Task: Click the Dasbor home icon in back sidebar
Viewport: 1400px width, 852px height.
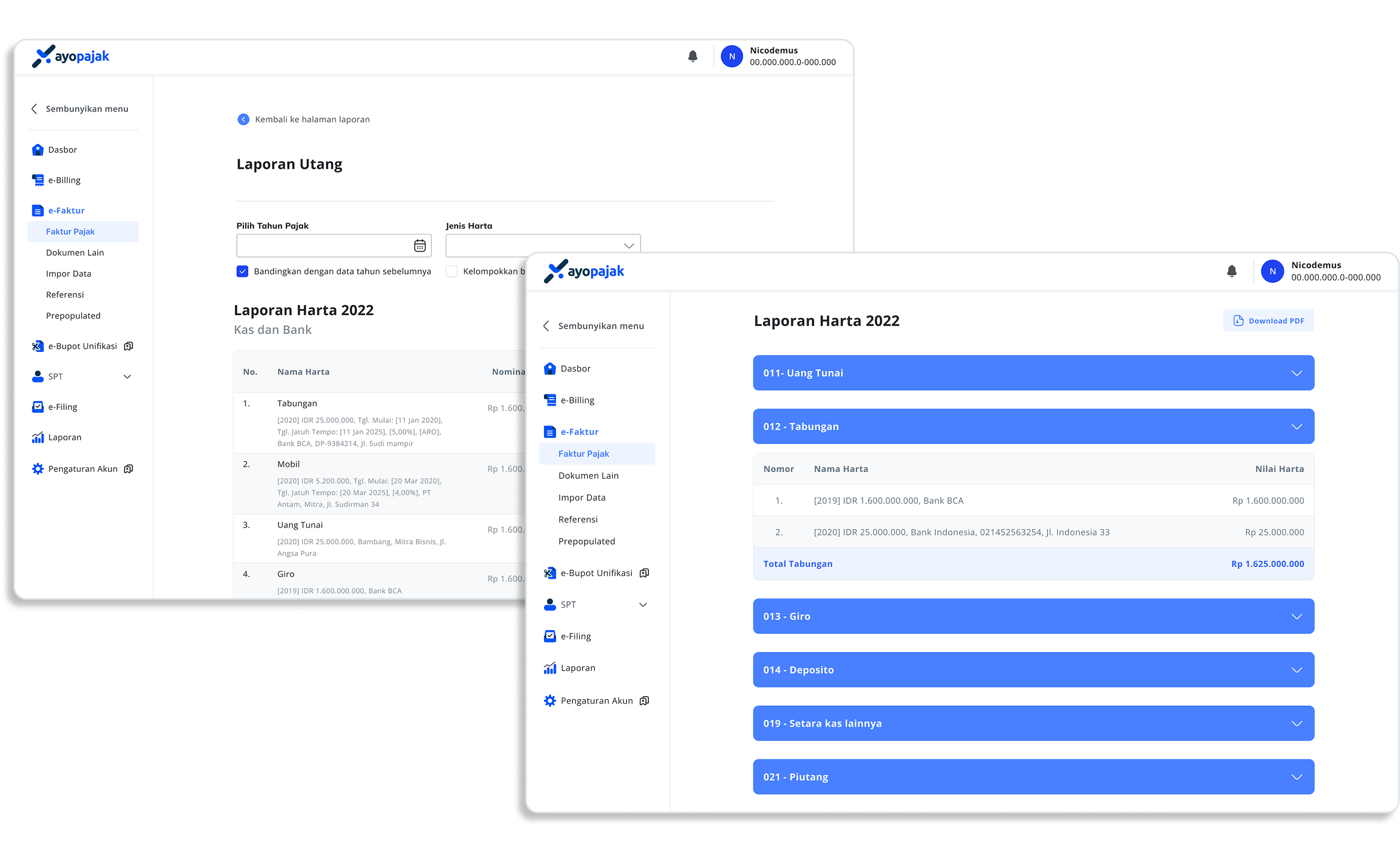Action: tap(38, 150)
